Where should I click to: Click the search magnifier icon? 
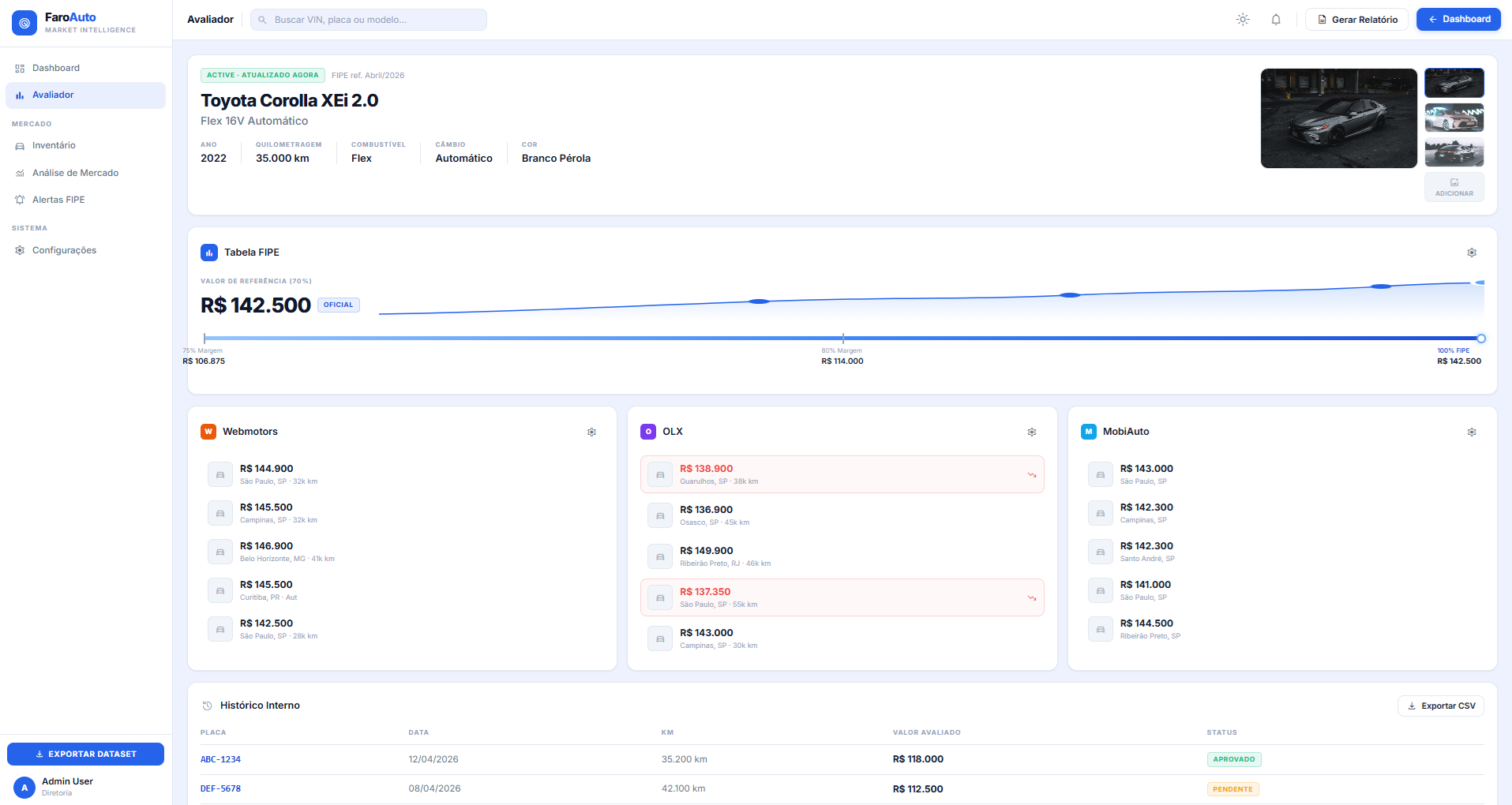tap(263, 20)
